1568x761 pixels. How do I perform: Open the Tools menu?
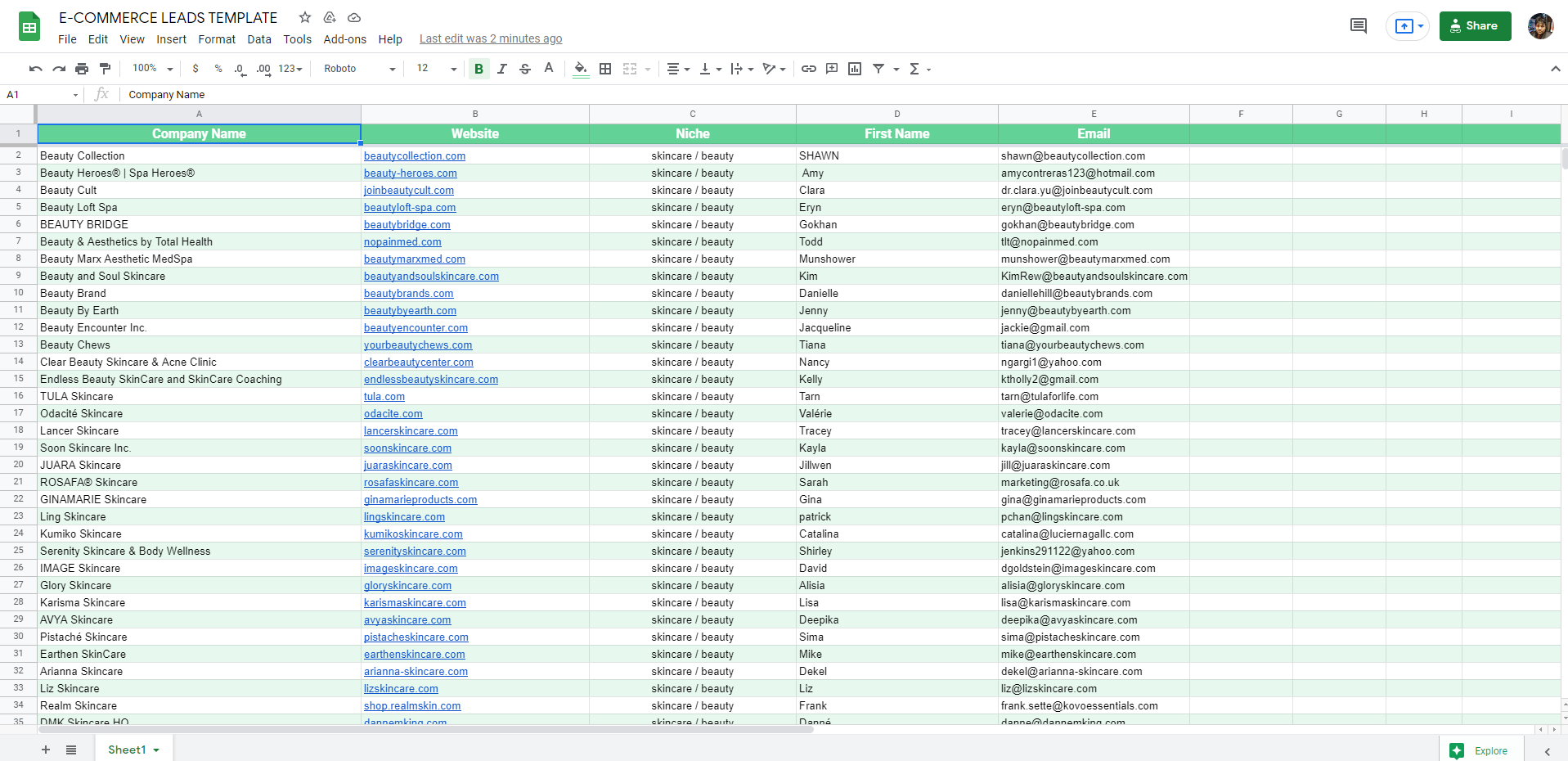click(298, 39)
